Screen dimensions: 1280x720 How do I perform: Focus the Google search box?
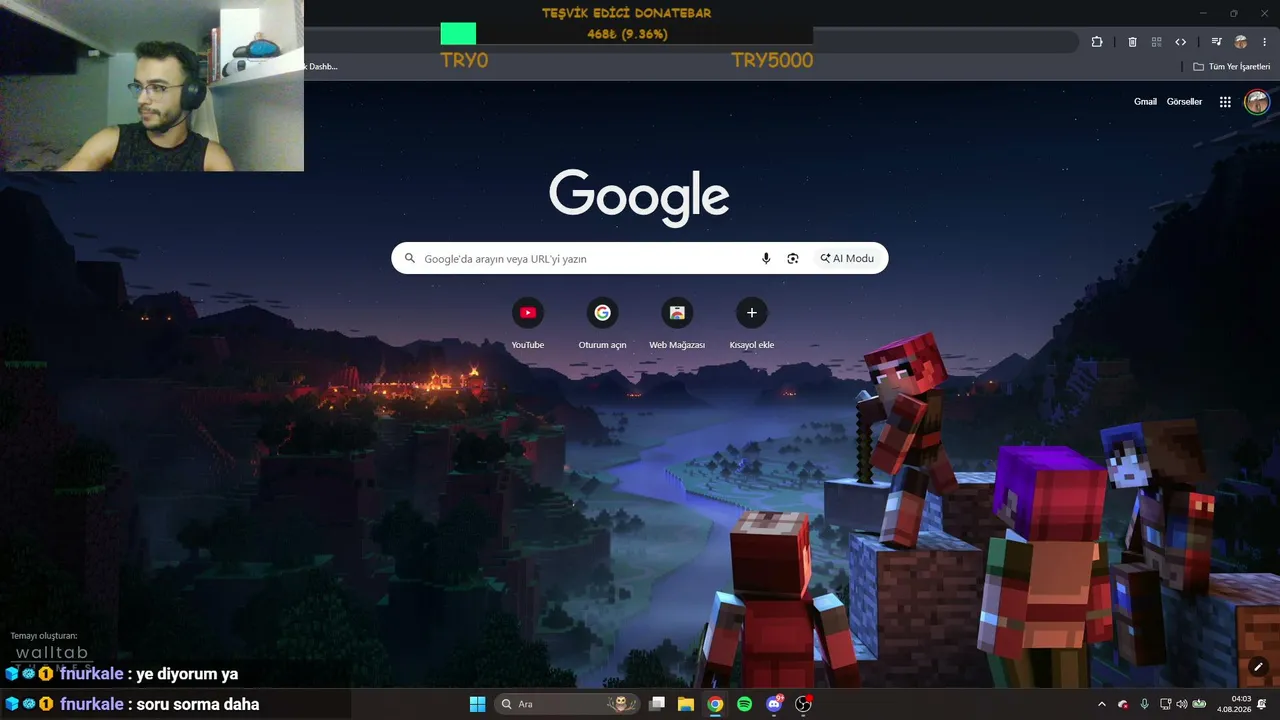click(x=639, y=258)
